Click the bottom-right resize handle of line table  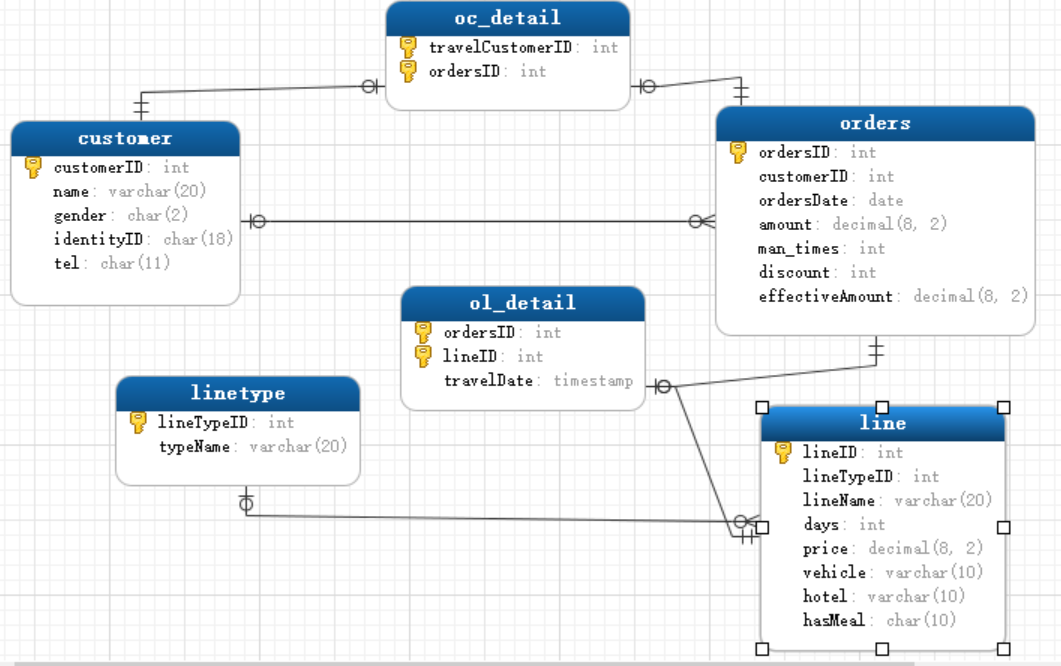point(1004,649)
